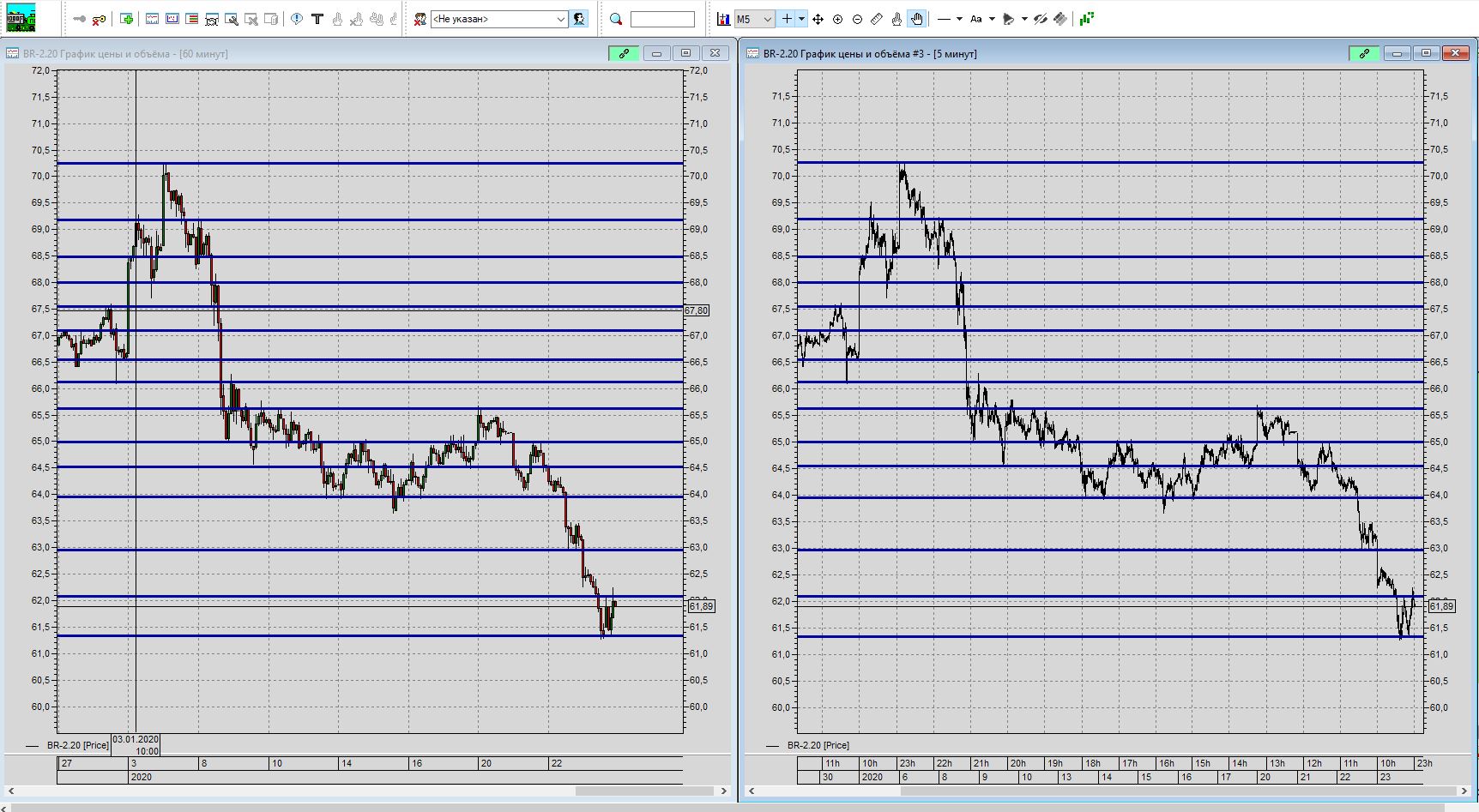Image resolution: width=1479 pixels, height=812 pixels.
Task: Minimize the 60-minute chart window
Action: pos(656,53)
